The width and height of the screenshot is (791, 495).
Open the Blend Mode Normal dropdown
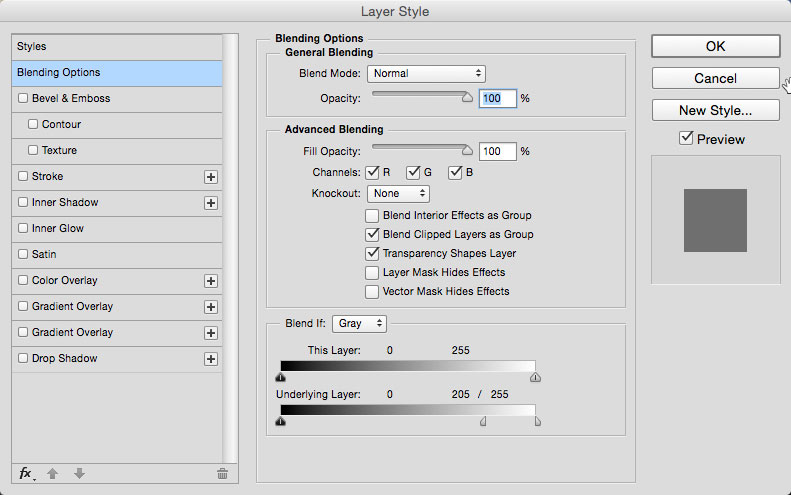pyautogui.click(x=426, y=74)
